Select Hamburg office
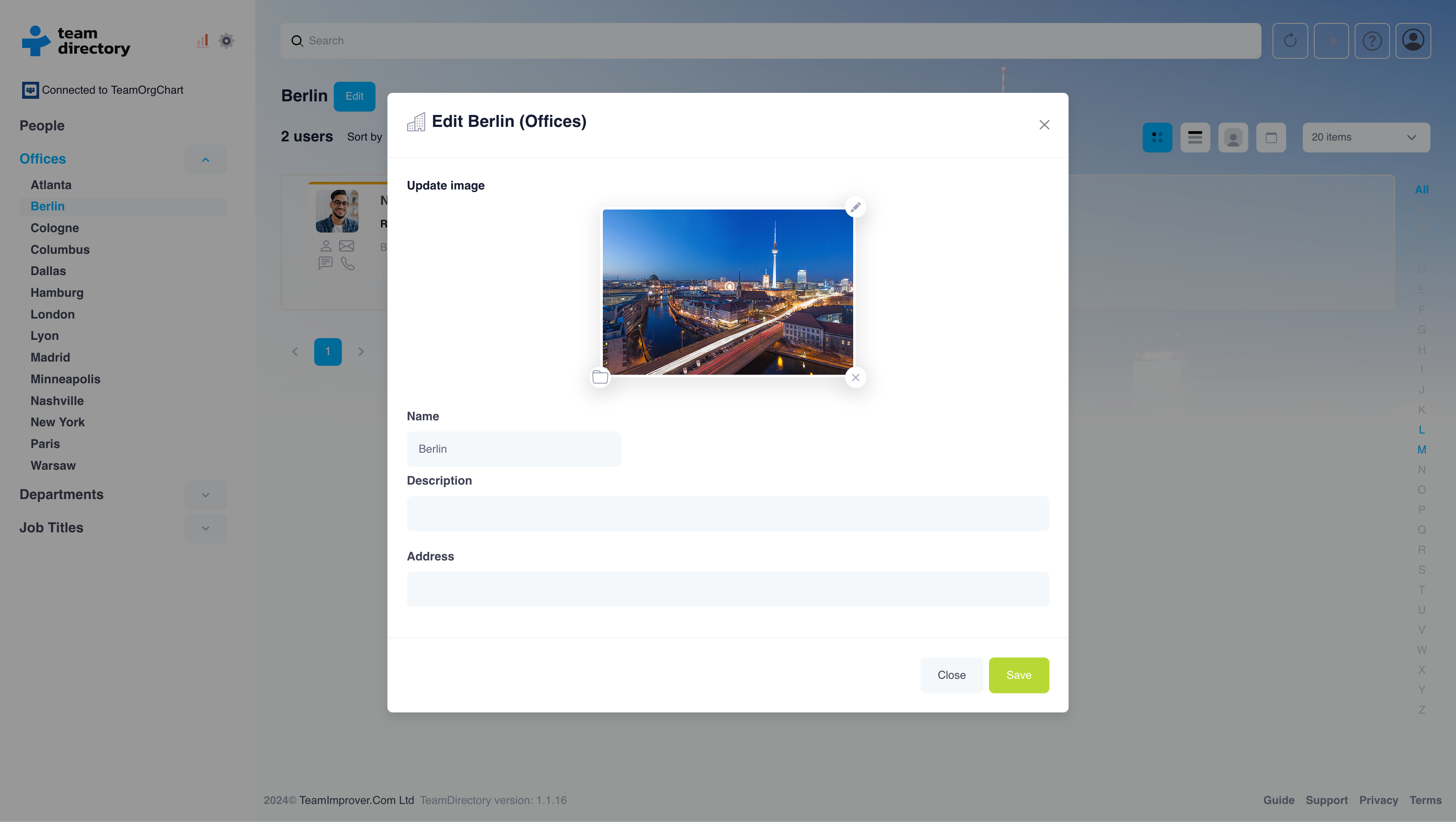Image resolution: width=1456 pixels, height=824 pixels. [x=57, y=293]
